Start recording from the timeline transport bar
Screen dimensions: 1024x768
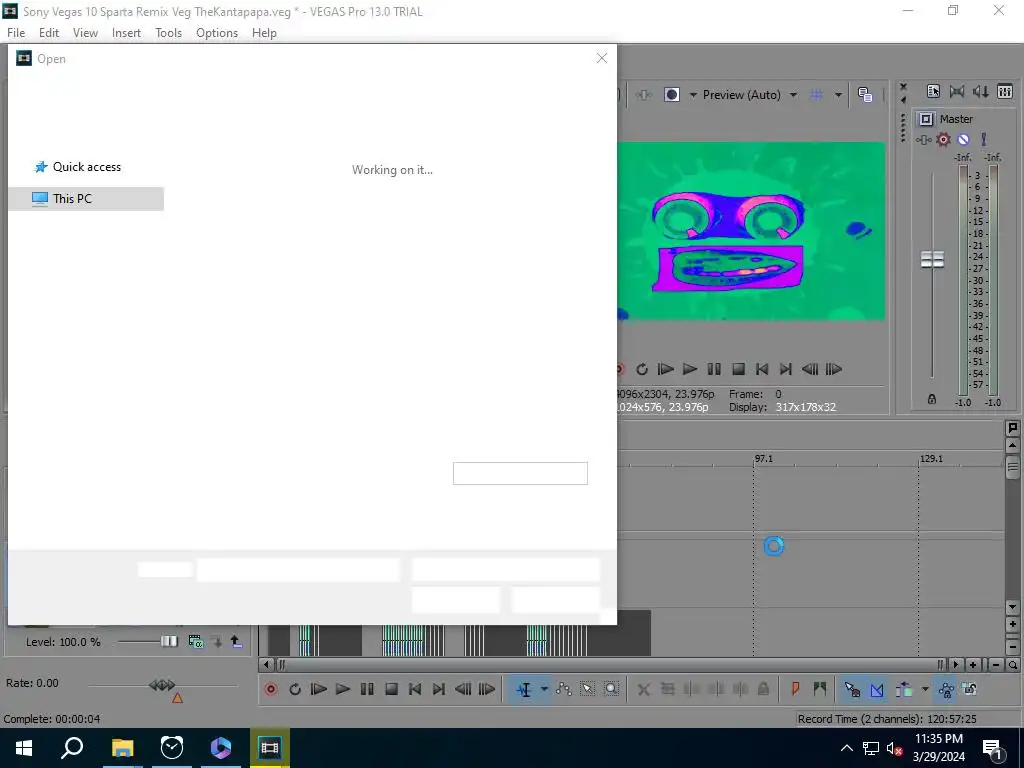tap(271, 689)
